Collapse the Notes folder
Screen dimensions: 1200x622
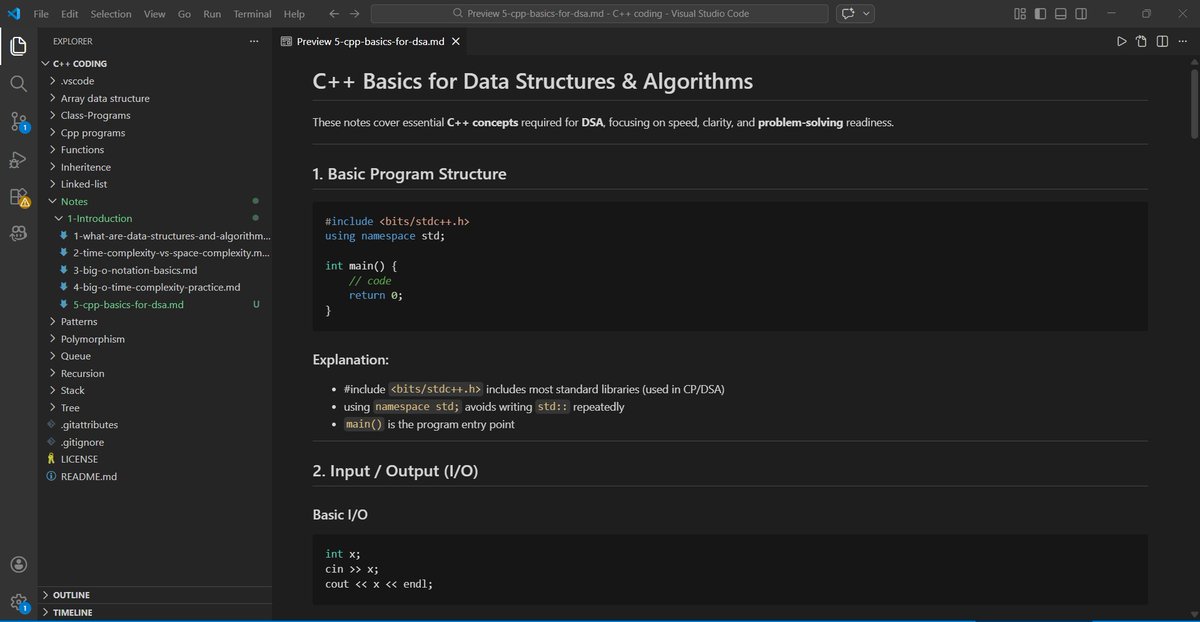point(155,201)
